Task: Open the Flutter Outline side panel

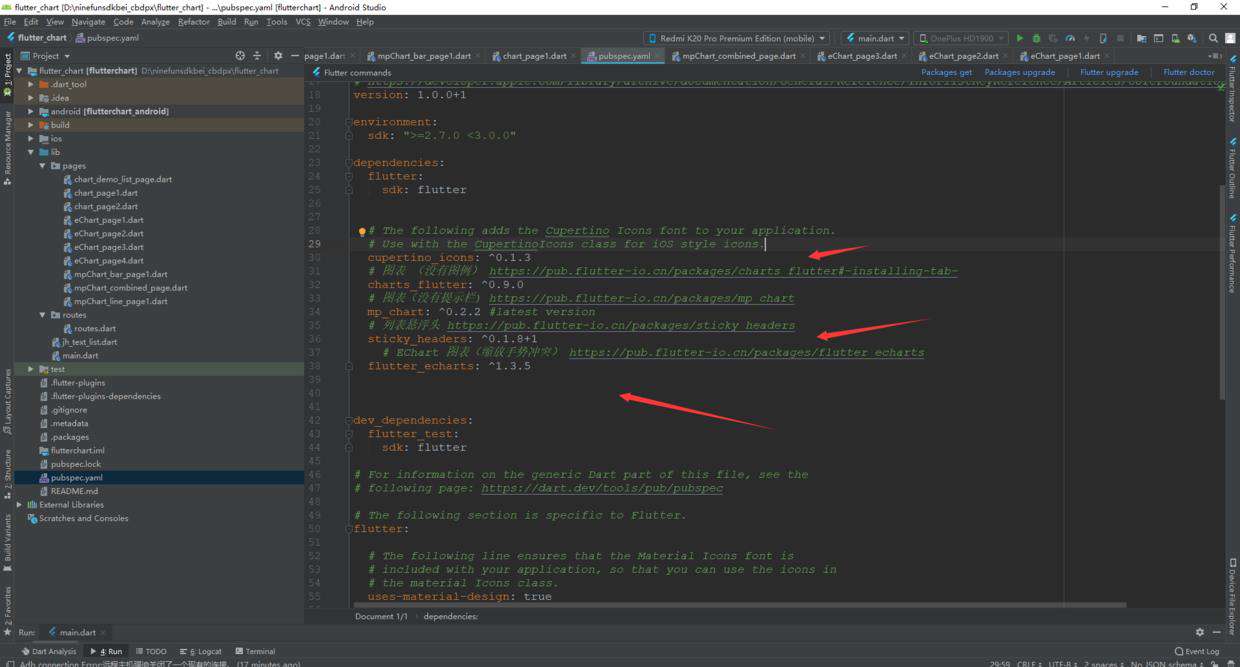Action: [x=1232, y=169]
